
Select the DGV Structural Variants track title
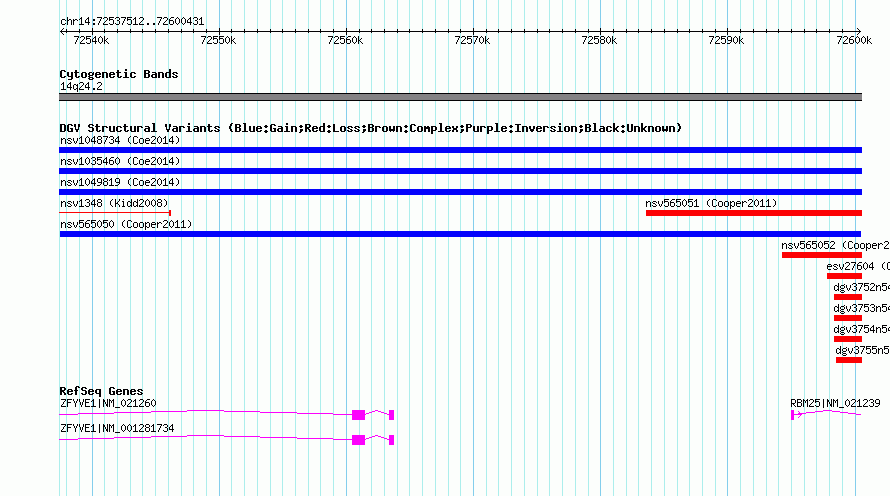tap(371, 128)
